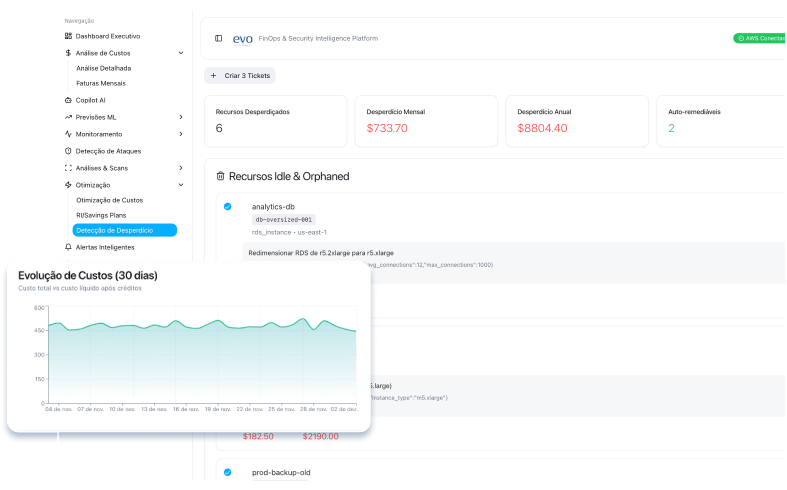Uncheck the analytics-db resource checkbox
The width and height of the screenshot is (787, 490).
(228, 207)
